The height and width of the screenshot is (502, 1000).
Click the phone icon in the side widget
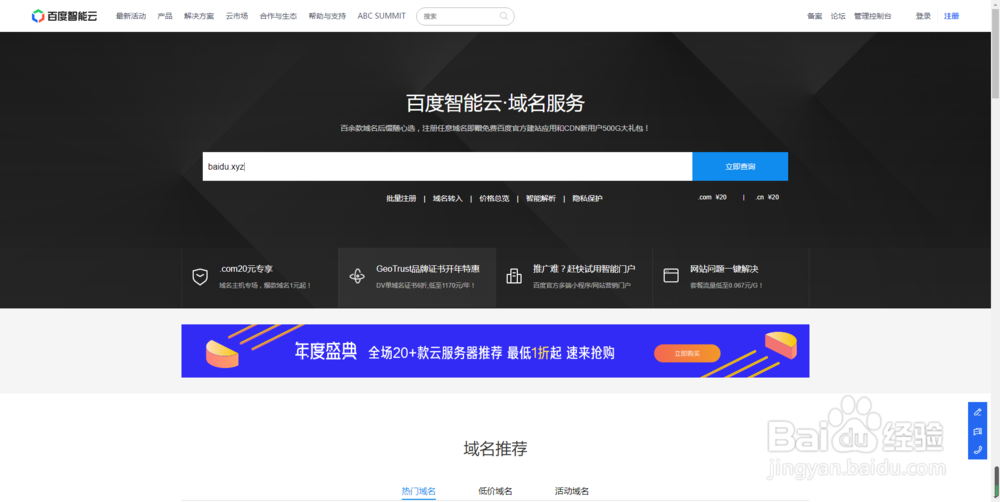pyautogui.click(x=978, y=450)
